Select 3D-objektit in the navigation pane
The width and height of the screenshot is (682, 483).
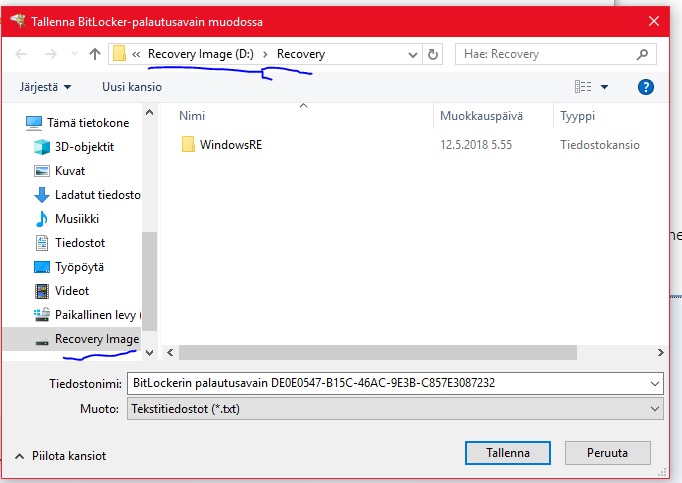84,147
